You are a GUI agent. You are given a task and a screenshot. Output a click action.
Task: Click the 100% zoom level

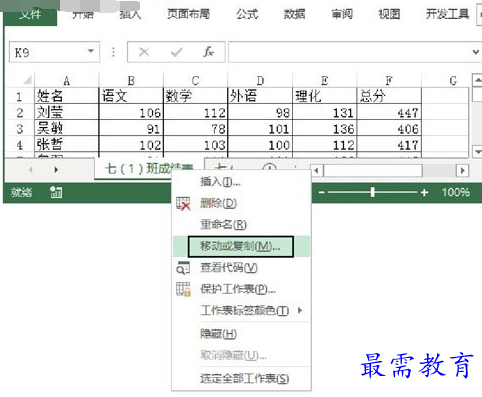pos(455,192)
